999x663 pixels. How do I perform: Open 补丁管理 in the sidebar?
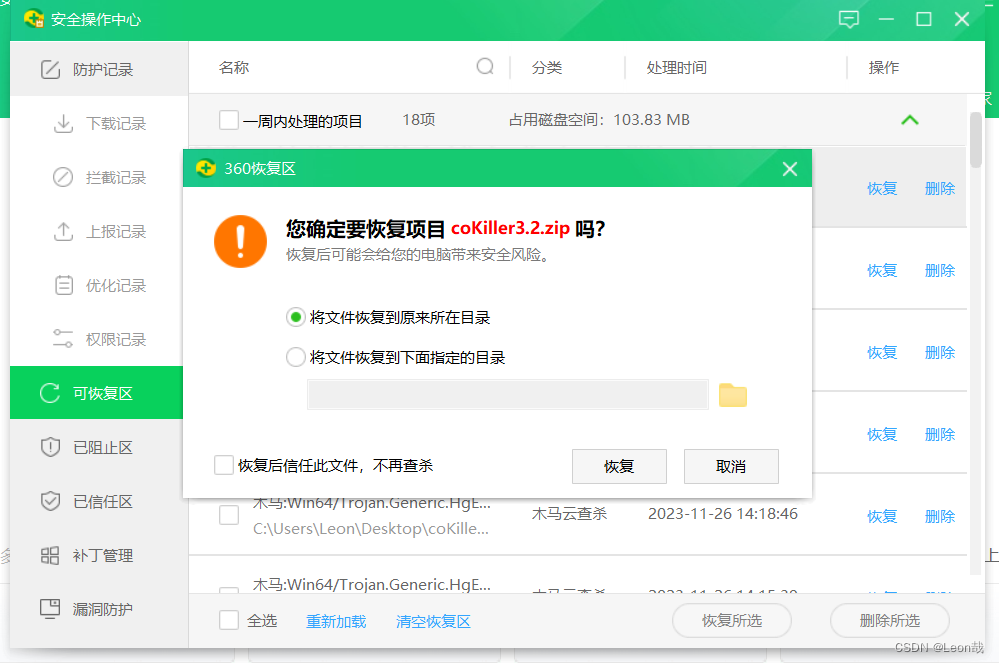pyautogui.click(x=99, y=555)
